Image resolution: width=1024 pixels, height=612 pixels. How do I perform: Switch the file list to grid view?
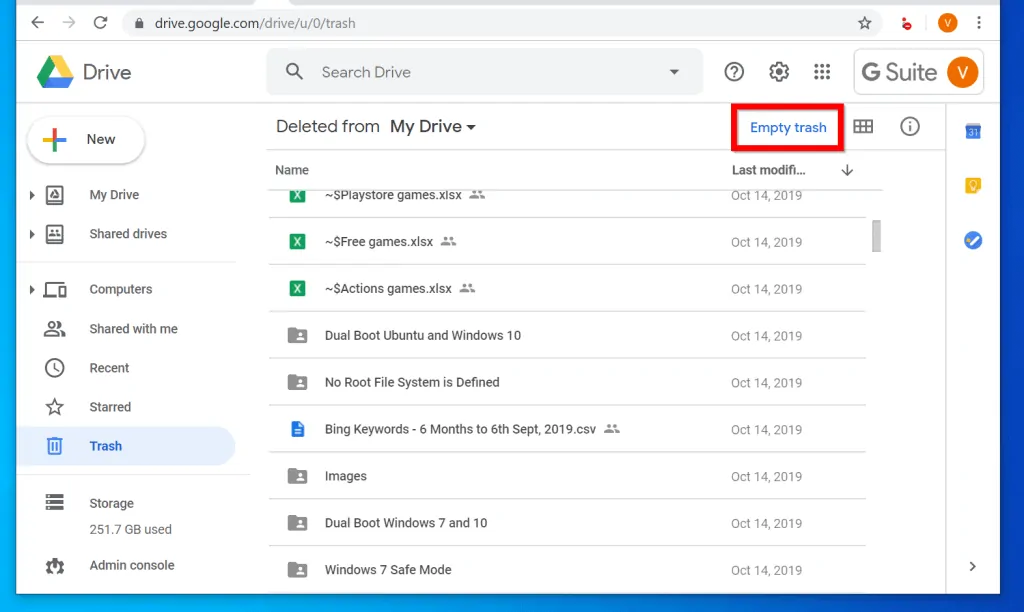pos(863,126)
